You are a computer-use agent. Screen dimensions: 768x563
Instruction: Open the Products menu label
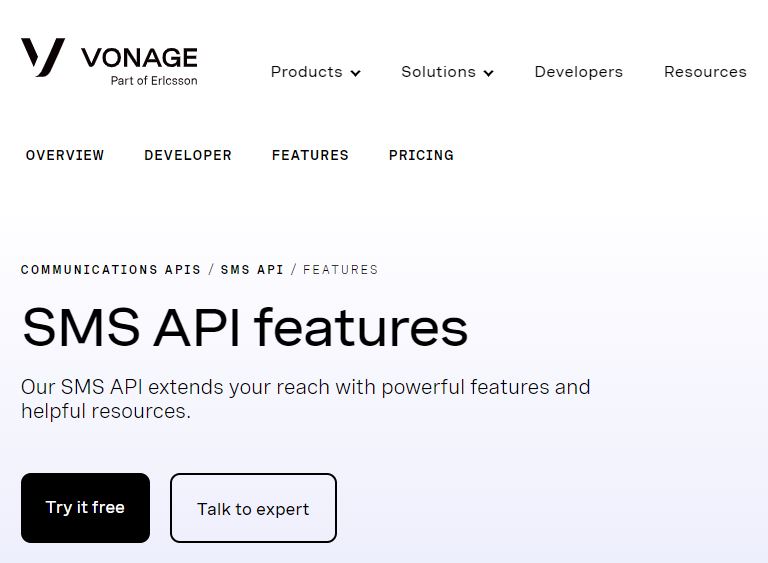[306, 72]
